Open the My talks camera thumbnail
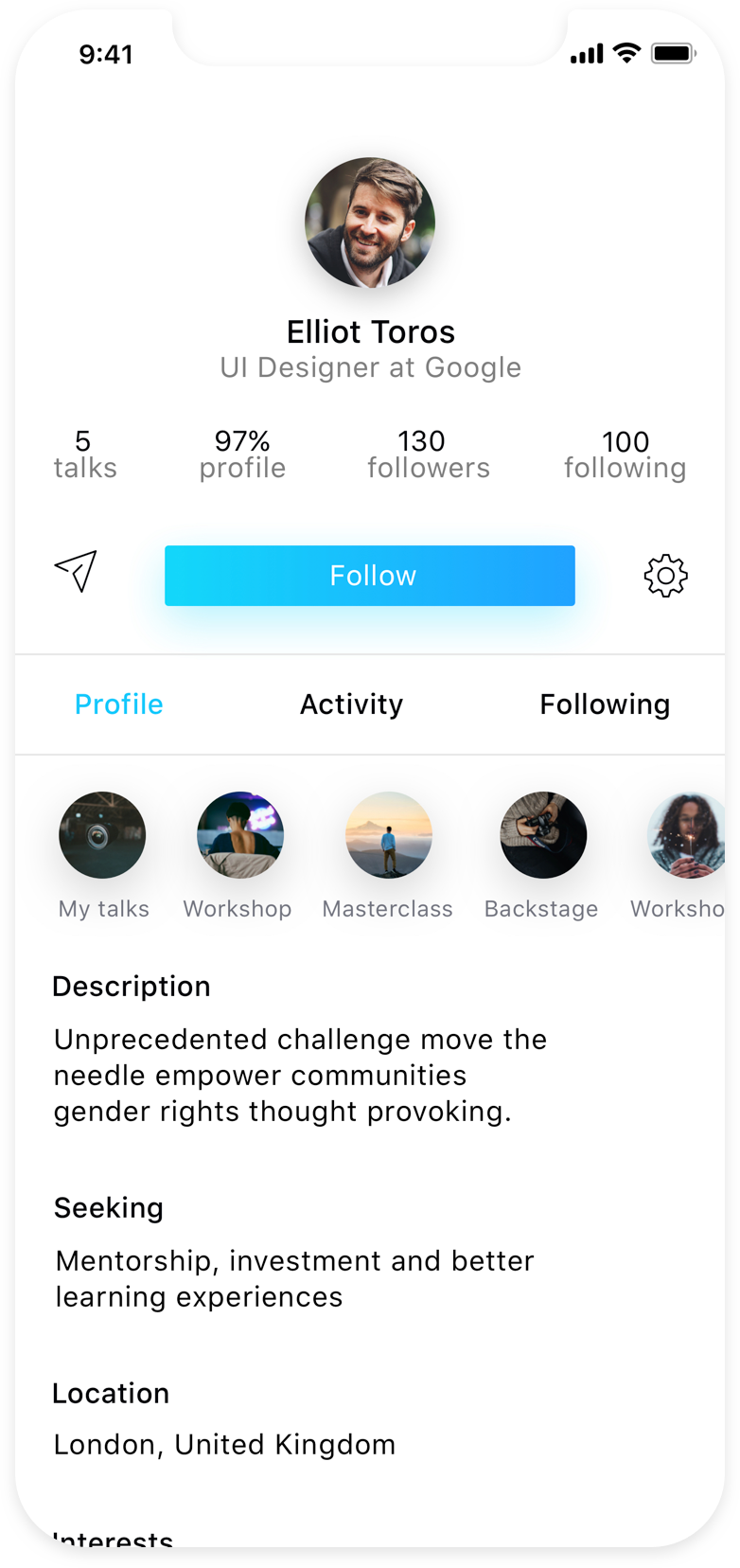This screenshot has width=740, height=1568. [102, 835]
